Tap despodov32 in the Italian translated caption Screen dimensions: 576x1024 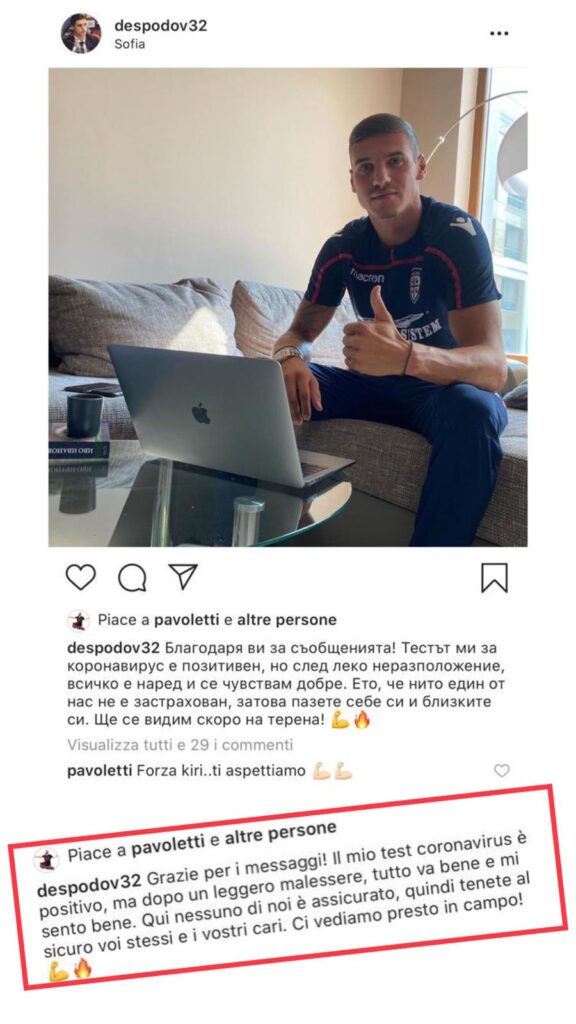click(89, 886)
